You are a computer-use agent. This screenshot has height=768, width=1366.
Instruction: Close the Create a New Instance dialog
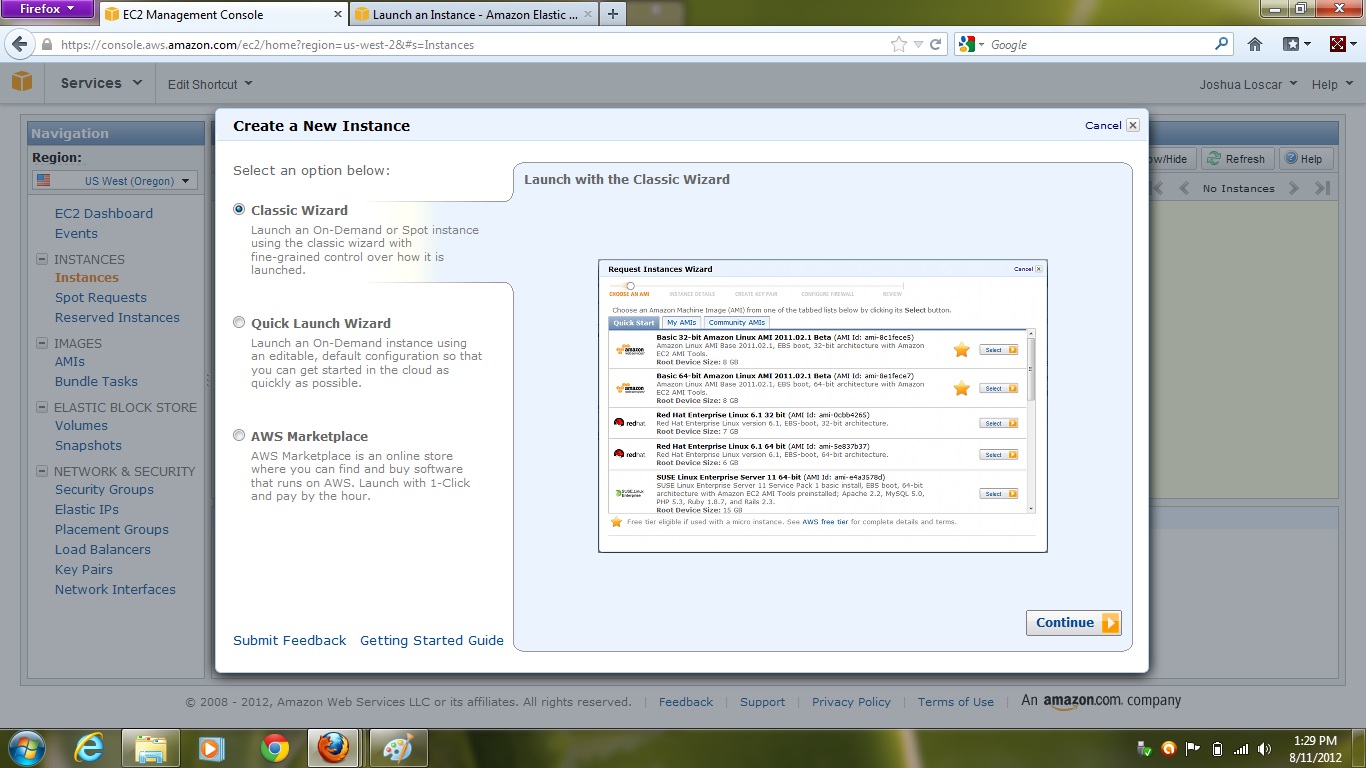(1133, 125)
